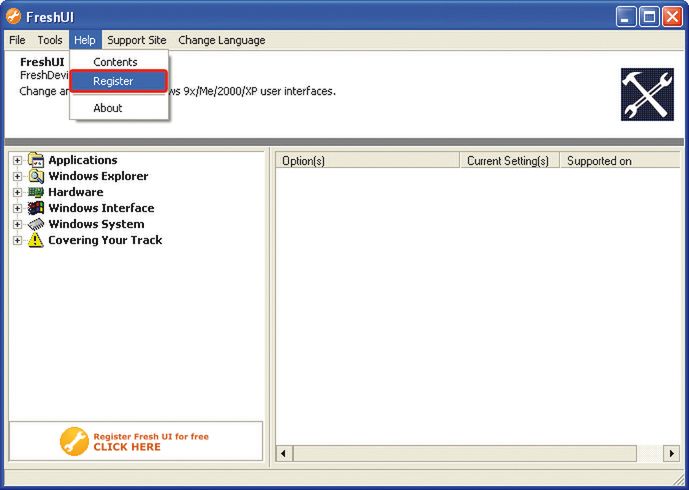
Task: Click the horizontal scrollbar left arrow
Action: point(284,453)
